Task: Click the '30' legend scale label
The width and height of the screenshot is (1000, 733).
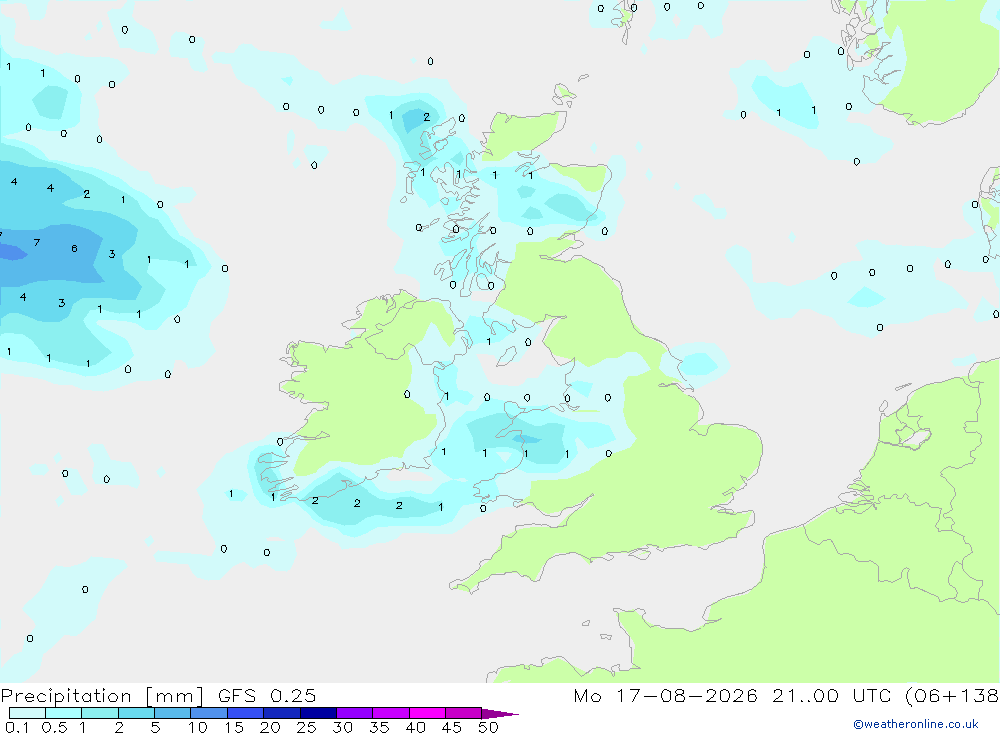Action: (x=342, y=727)
